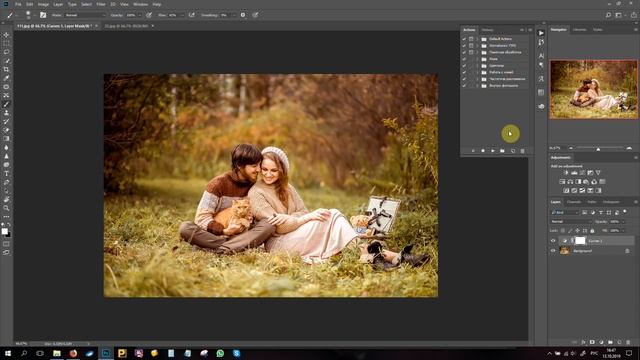640x360 pixels.
Task: Add a Curves adjustment from Adjustments panel
Action: coord(582,173)
